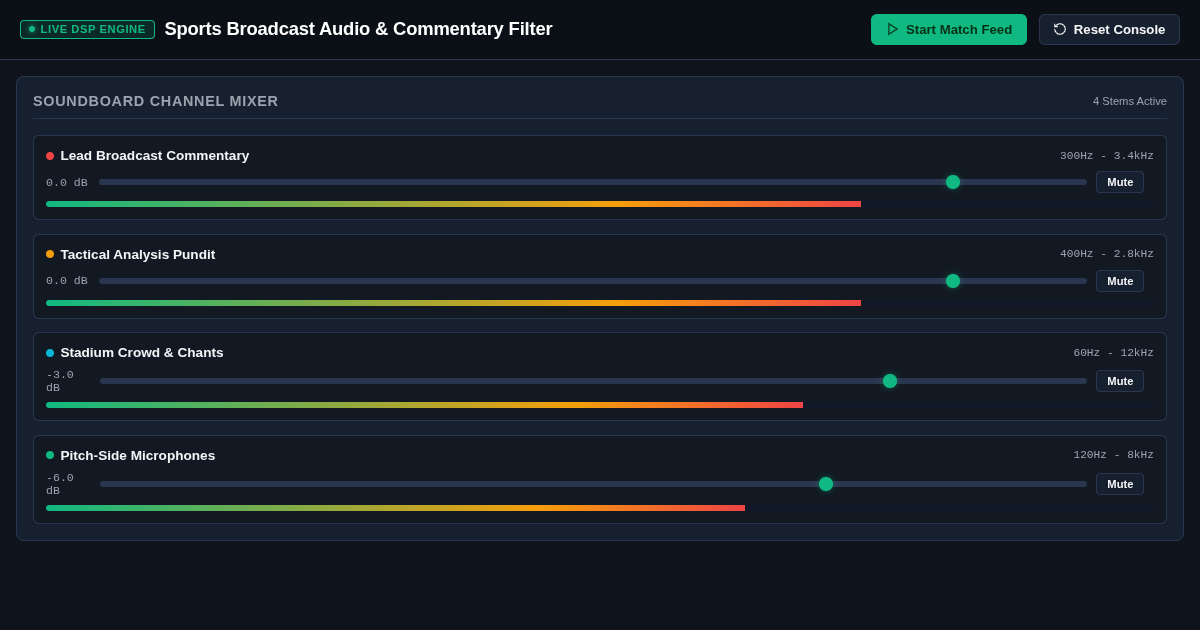Click the circular arrow icon in Reset Console

[x=1060, y=29]
